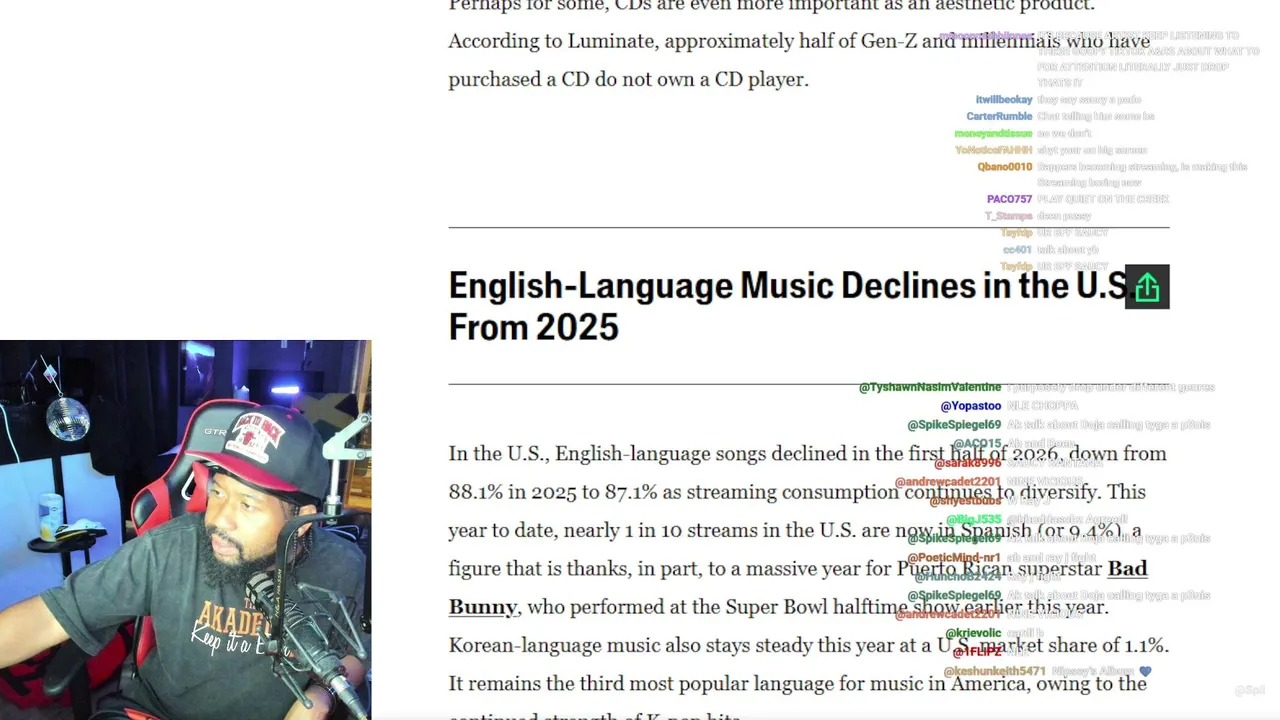Open the Bad Bunny article link

(797, 588)
